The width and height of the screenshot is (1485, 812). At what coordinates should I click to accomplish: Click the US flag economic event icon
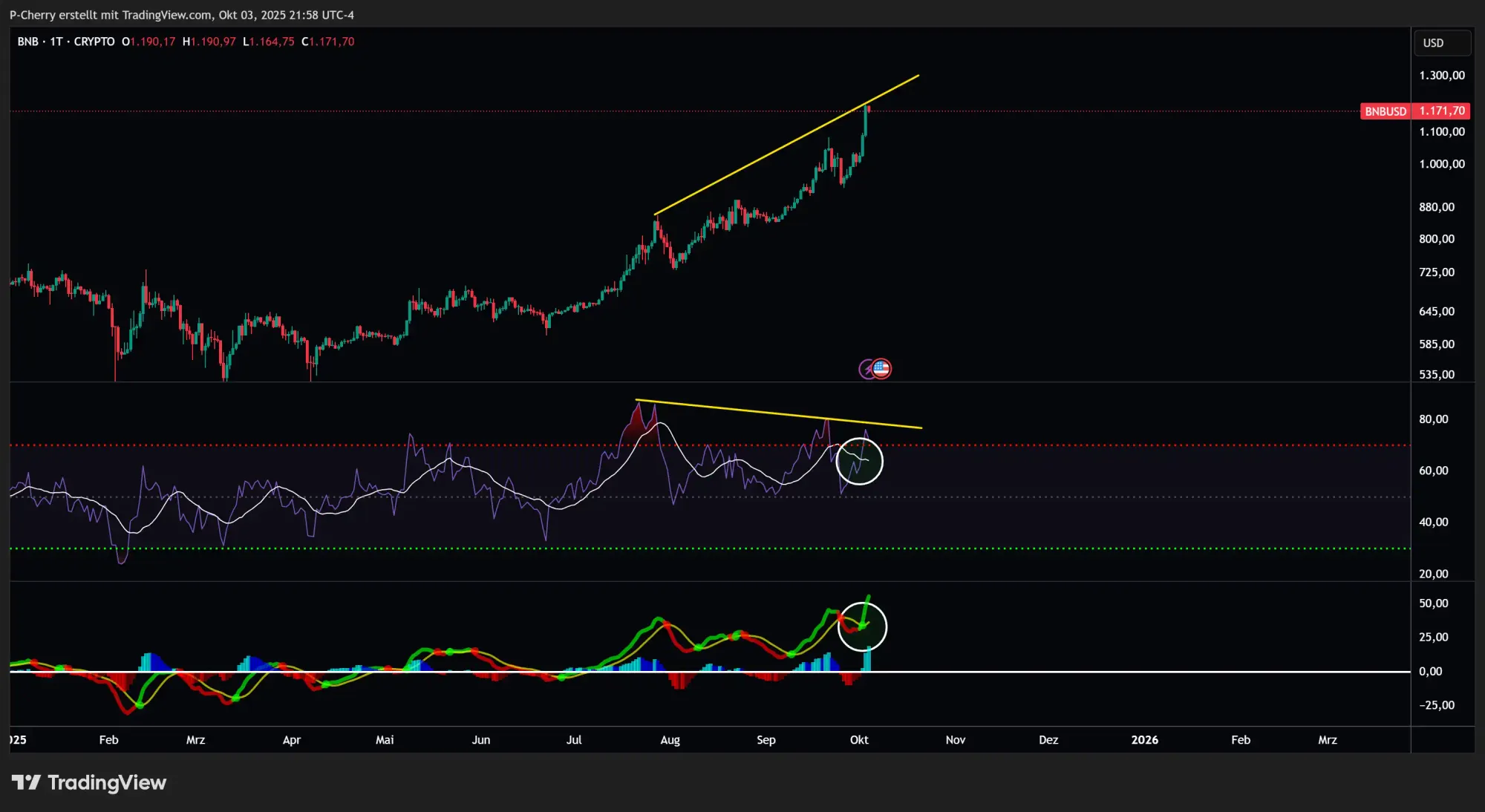(882, 368)
